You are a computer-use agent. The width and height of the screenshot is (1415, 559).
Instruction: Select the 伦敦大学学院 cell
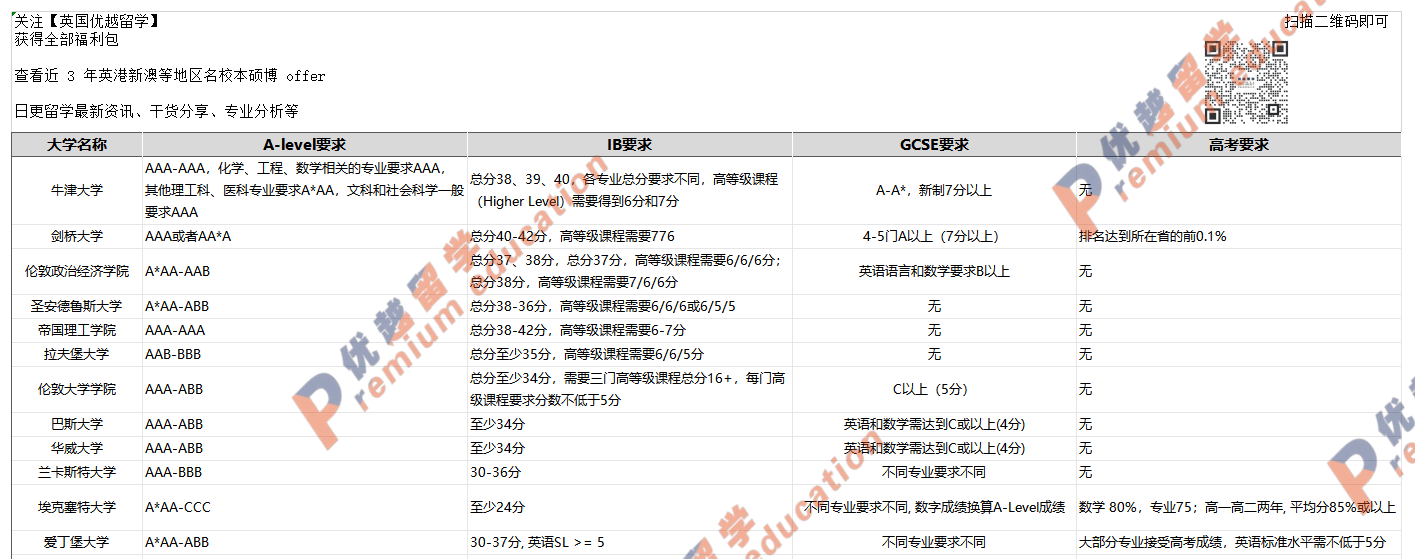coord(77,389)
